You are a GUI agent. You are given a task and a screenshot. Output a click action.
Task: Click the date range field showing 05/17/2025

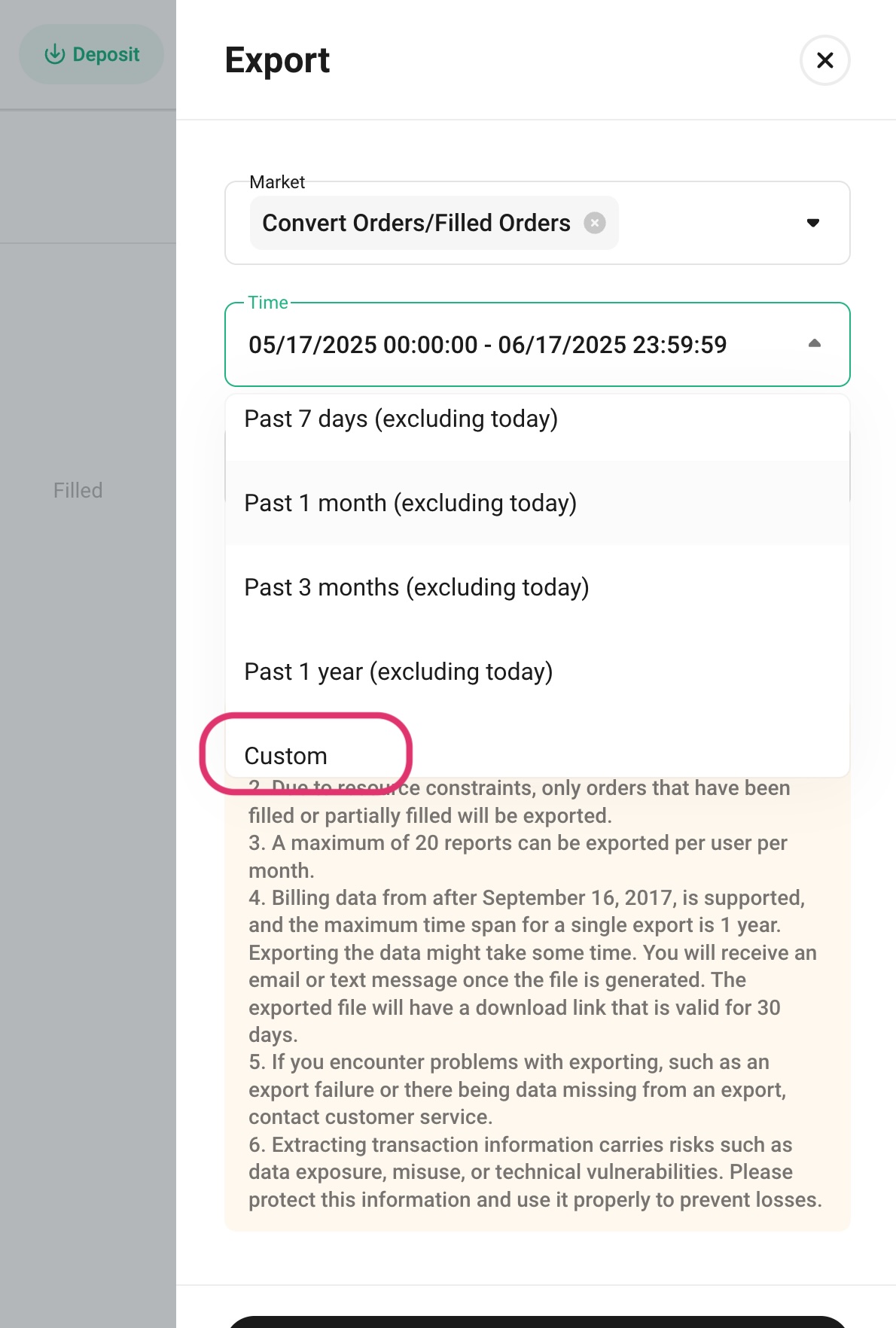pyautogui.click(x=488, y=344)
